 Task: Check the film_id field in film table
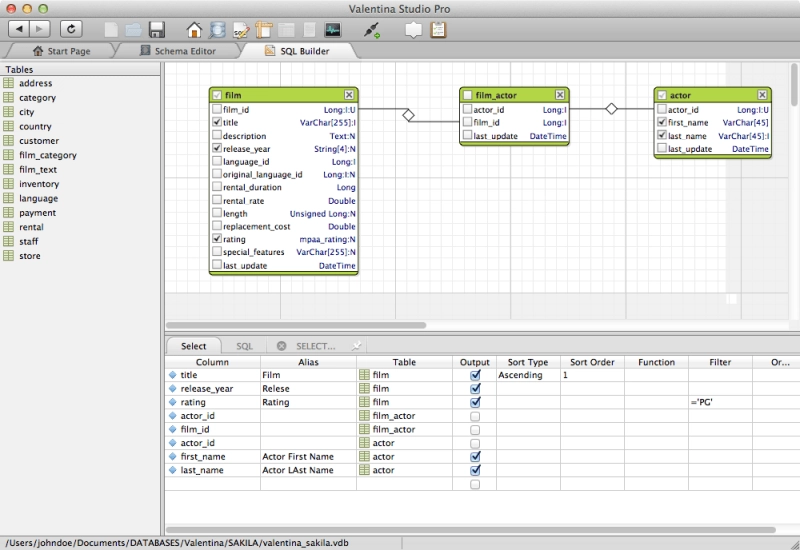tap(217, 109)
